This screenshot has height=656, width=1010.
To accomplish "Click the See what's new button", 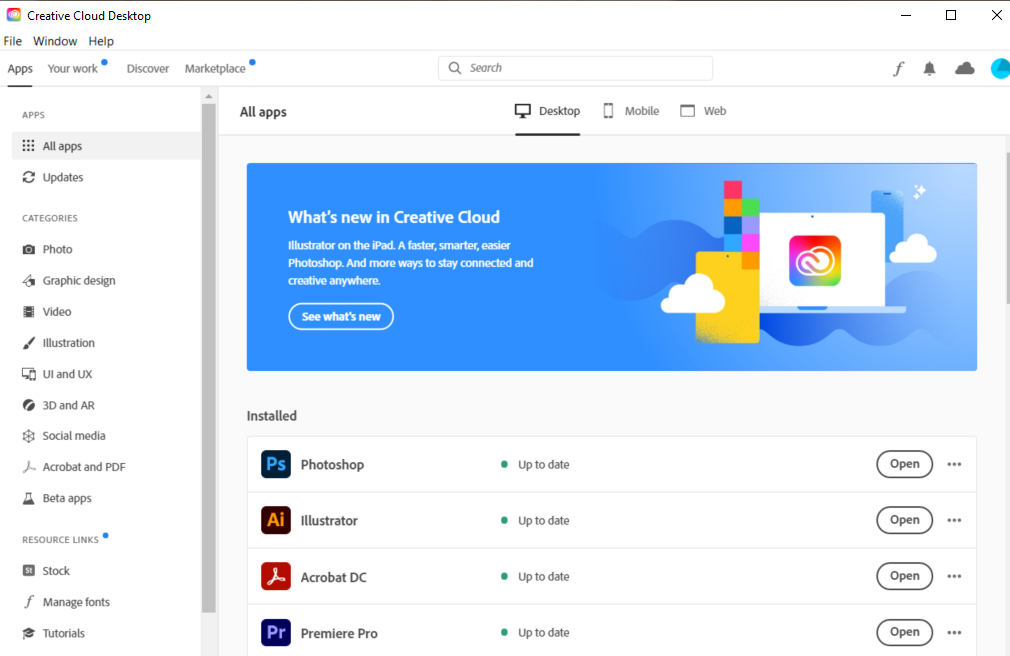I will pos(341,316).
